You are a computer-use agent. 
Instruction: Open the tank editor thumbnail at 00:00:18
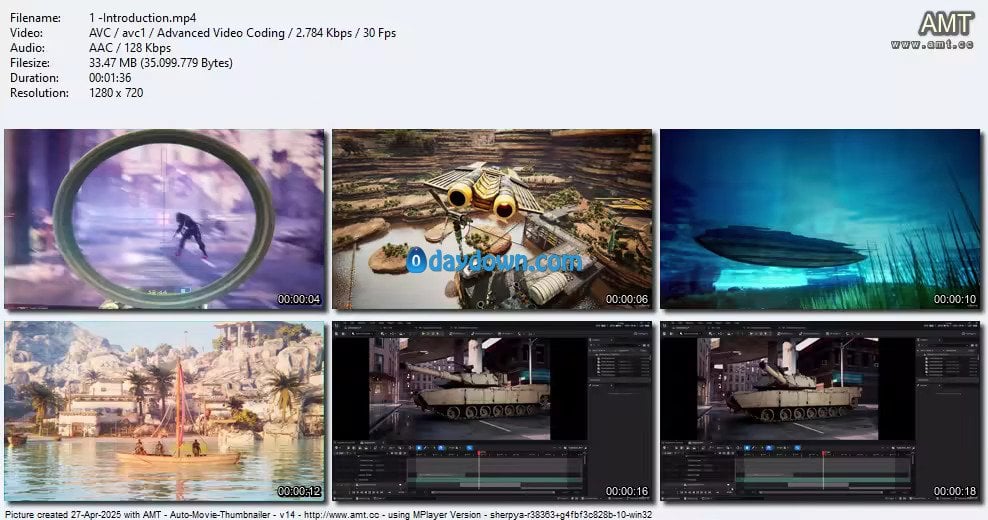[820, 412]
